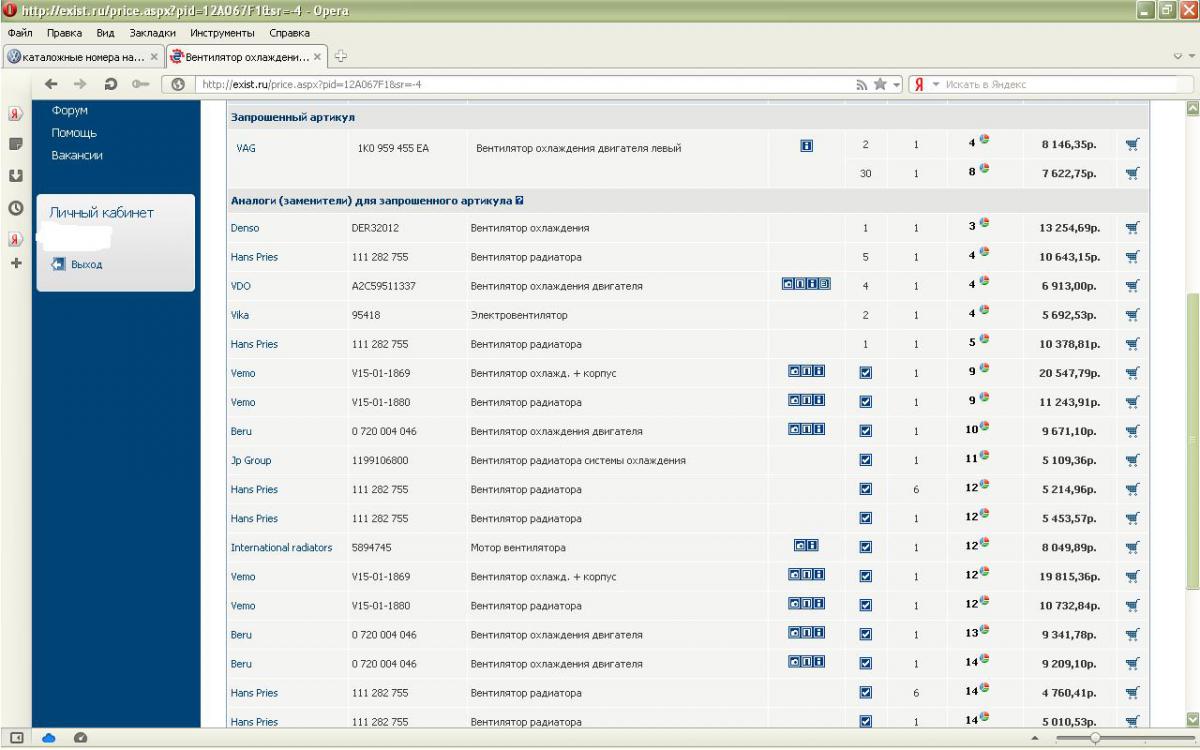Screen dimensions: 1200x750
Task: Add Vika 95418 electric fan to cart
Action: tap(1132, 315)
